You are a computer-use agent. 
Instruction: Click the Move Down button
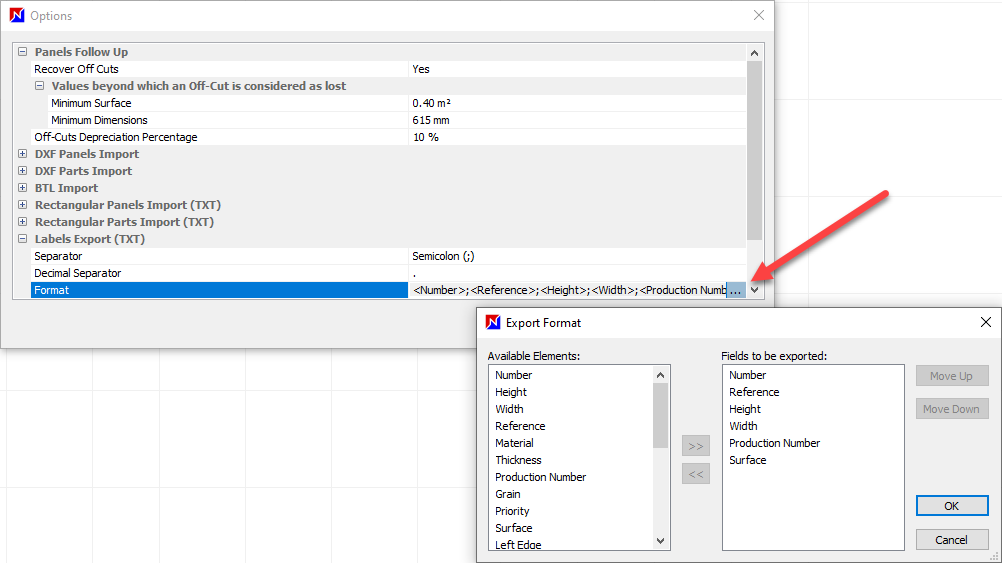tap(952, 409)
